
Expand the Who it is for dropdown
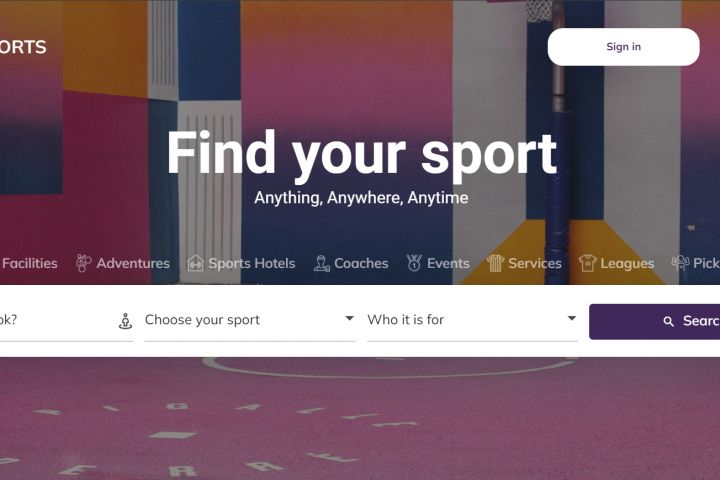tap(472, 320)
